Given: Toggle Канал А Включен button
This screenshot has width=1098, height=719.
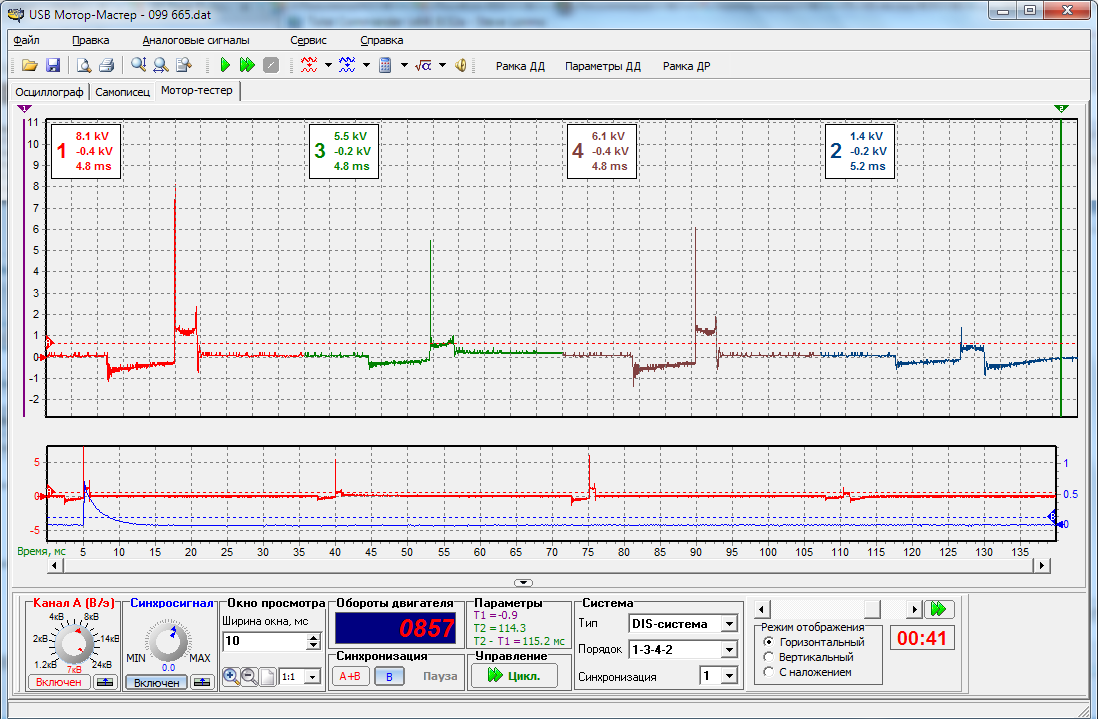Looking at the screenshot, I should click(x=59, y=682).
